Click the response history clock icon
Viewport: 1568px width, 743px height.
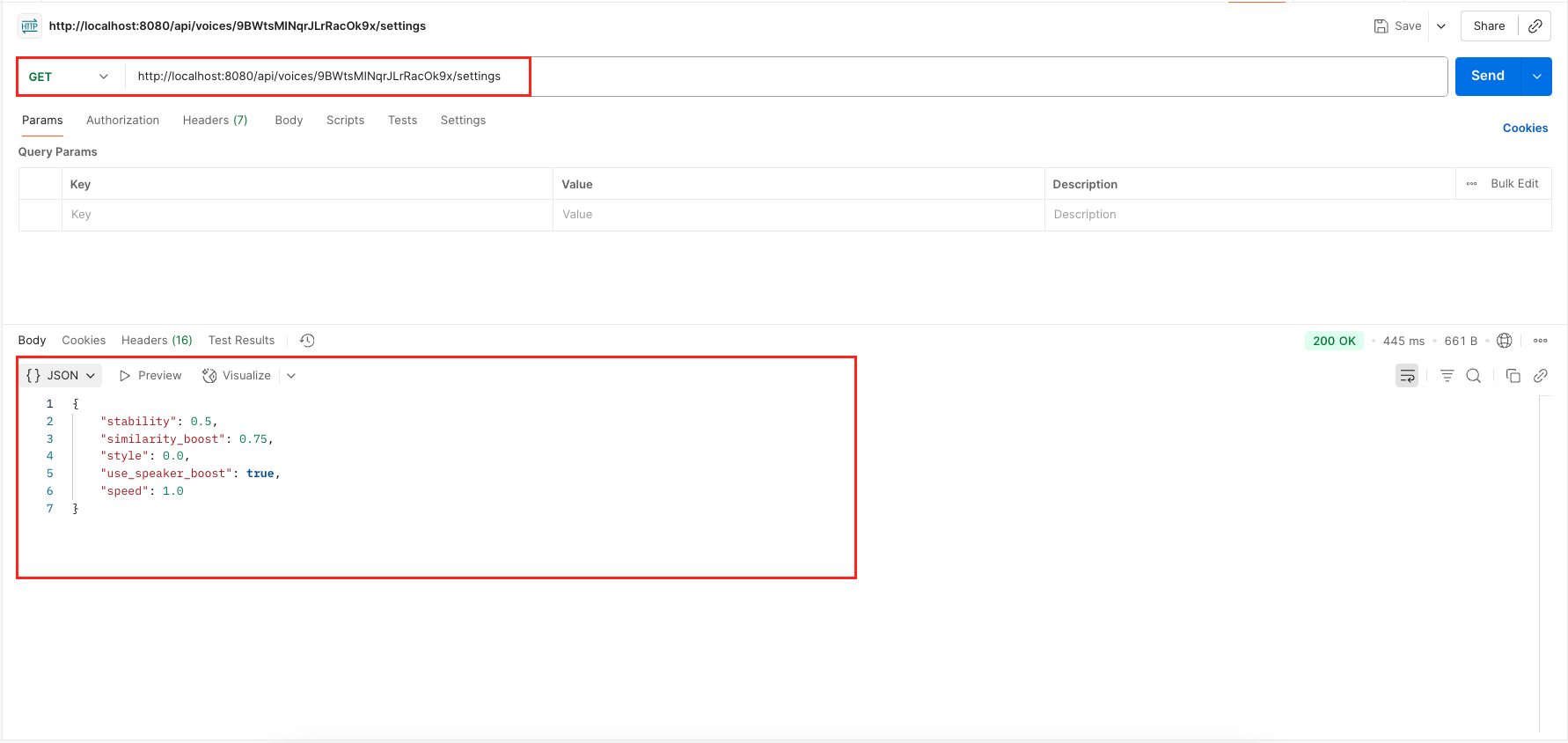pyautogui.click(x=307, y=341)
